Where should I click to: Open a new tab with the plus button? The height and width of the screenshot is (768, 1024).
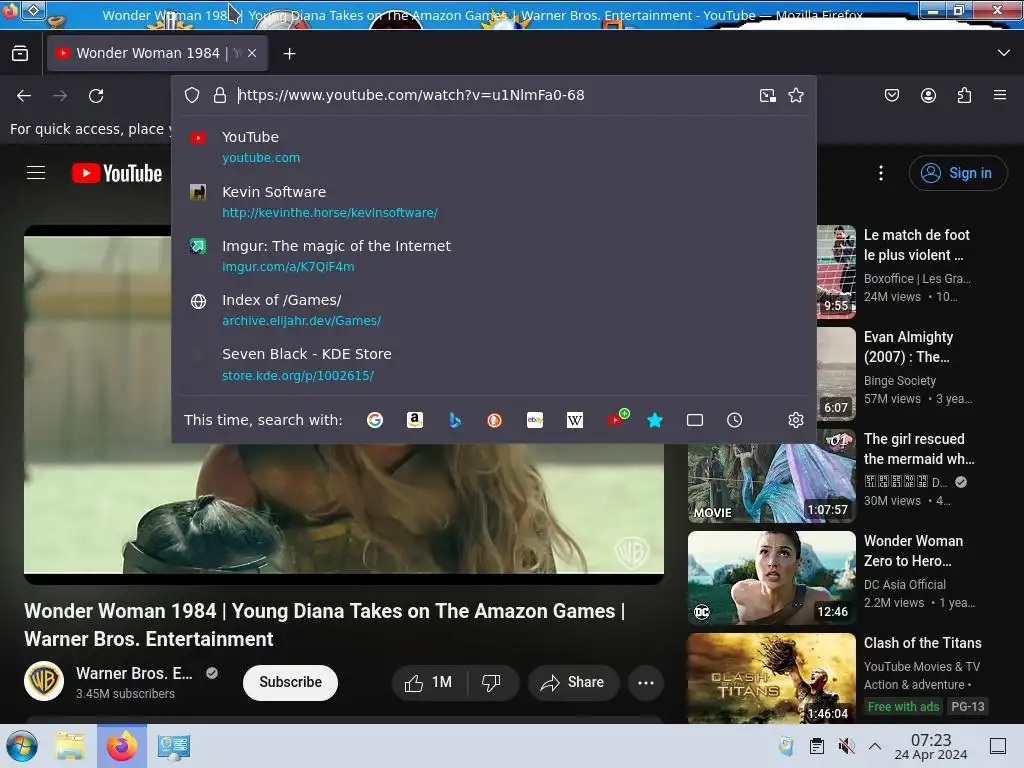tap(289, 54)
